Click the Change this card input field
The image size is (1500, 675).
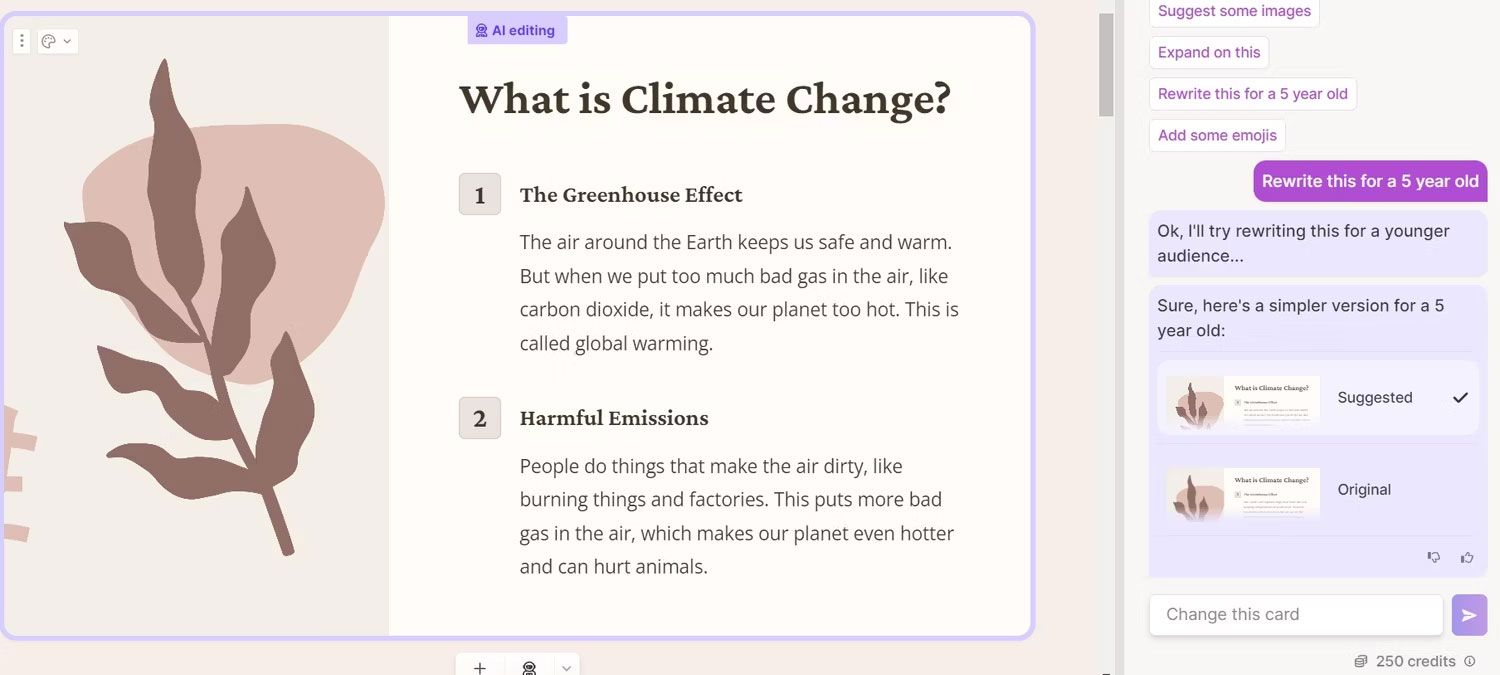(x=1296, y=615)
